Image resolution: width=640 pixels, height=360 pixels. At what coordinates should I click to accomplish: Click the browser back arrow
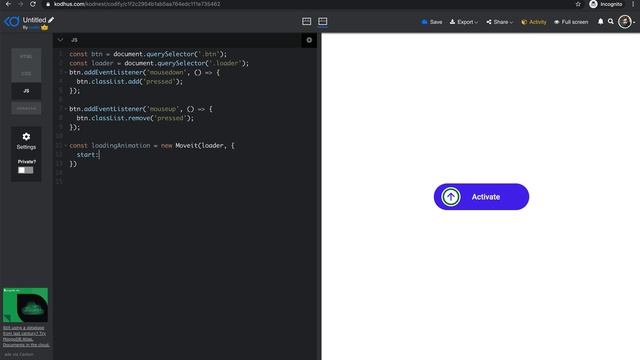point(8,4)
